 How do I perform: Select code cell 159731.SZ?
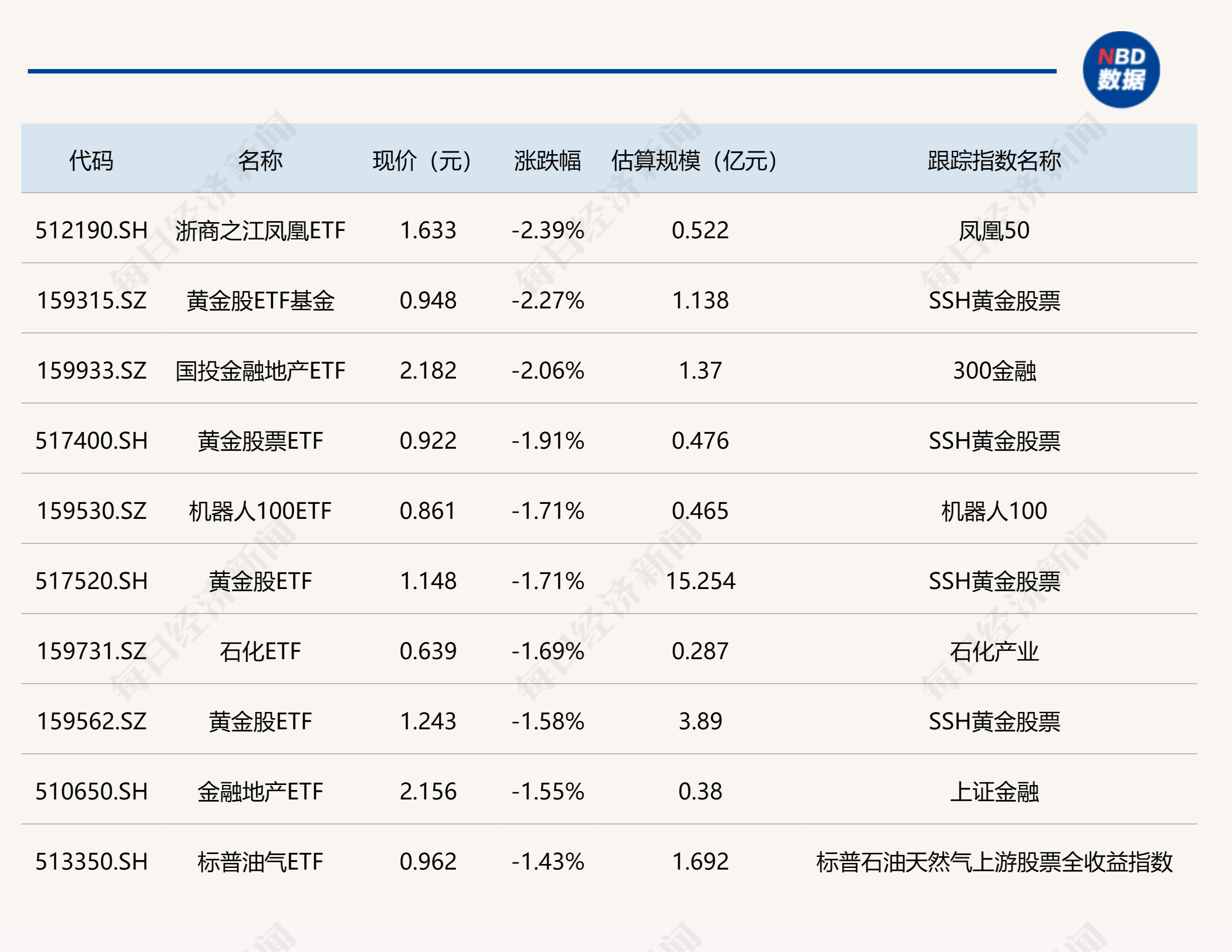(x=91, y=651)
